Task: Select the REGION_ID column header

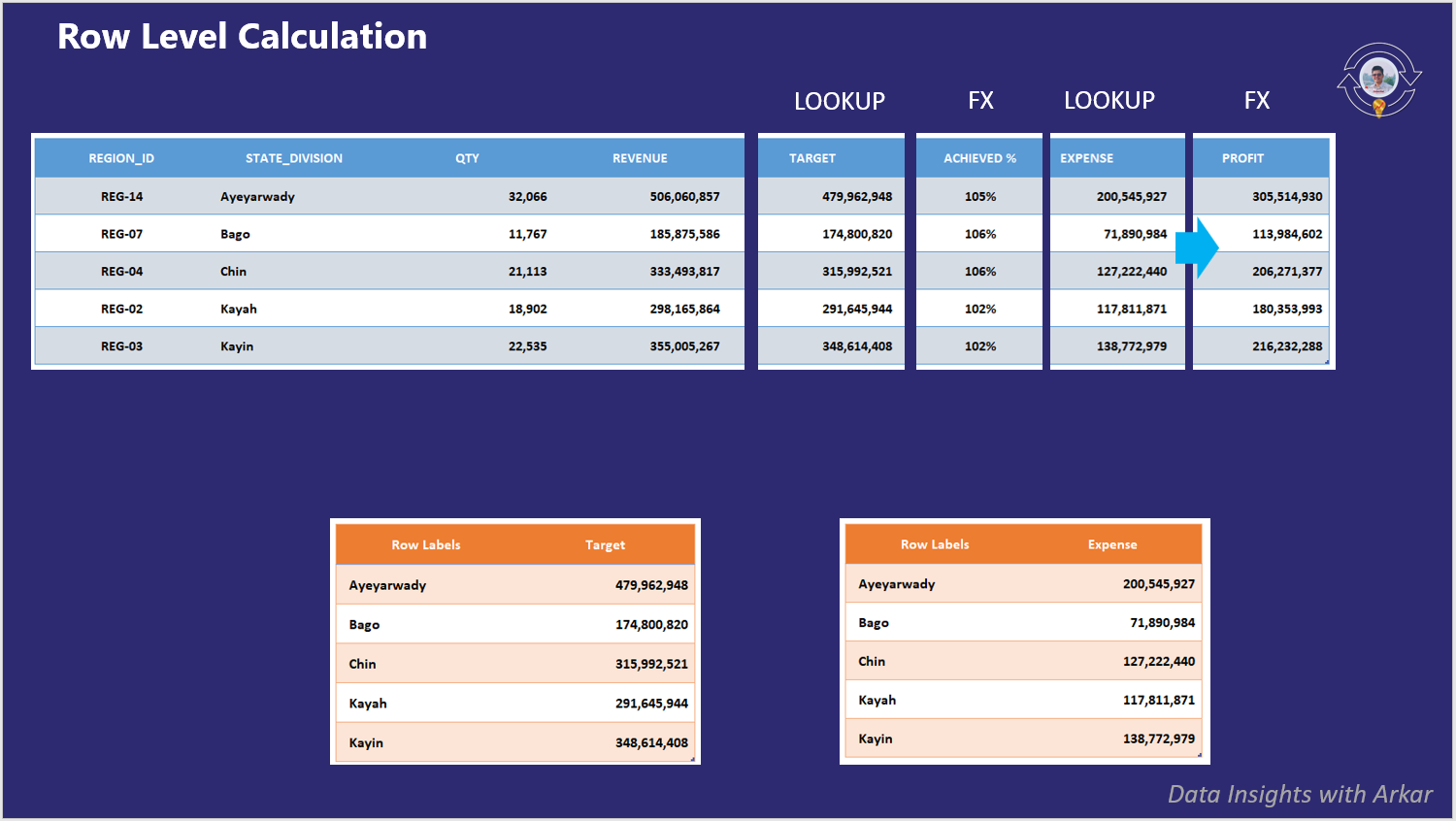Action: click(x=121, y=157)
